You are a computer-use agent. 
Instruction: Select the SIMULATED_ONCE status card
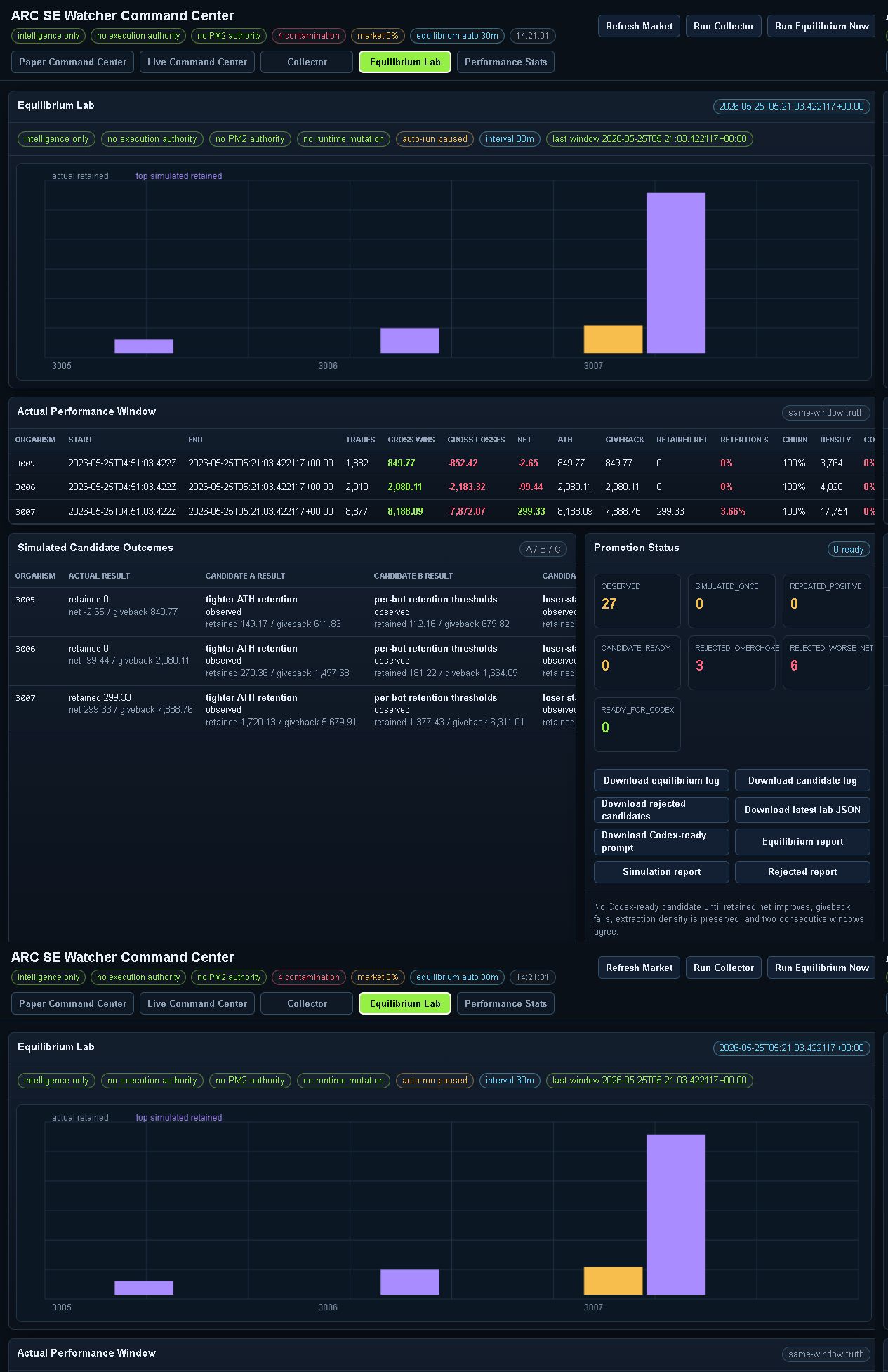pyautogui.click(x=731, y=600)
